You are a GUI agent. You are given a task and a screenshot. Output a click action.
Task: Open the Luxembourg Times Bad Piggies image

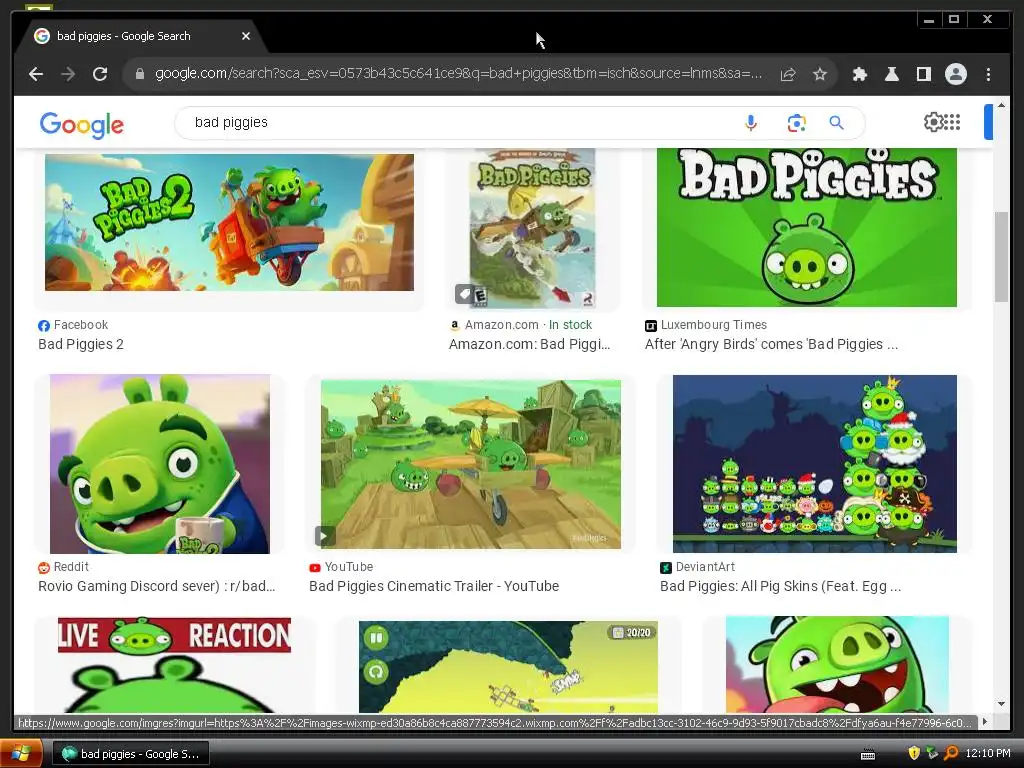pos(807,227)
